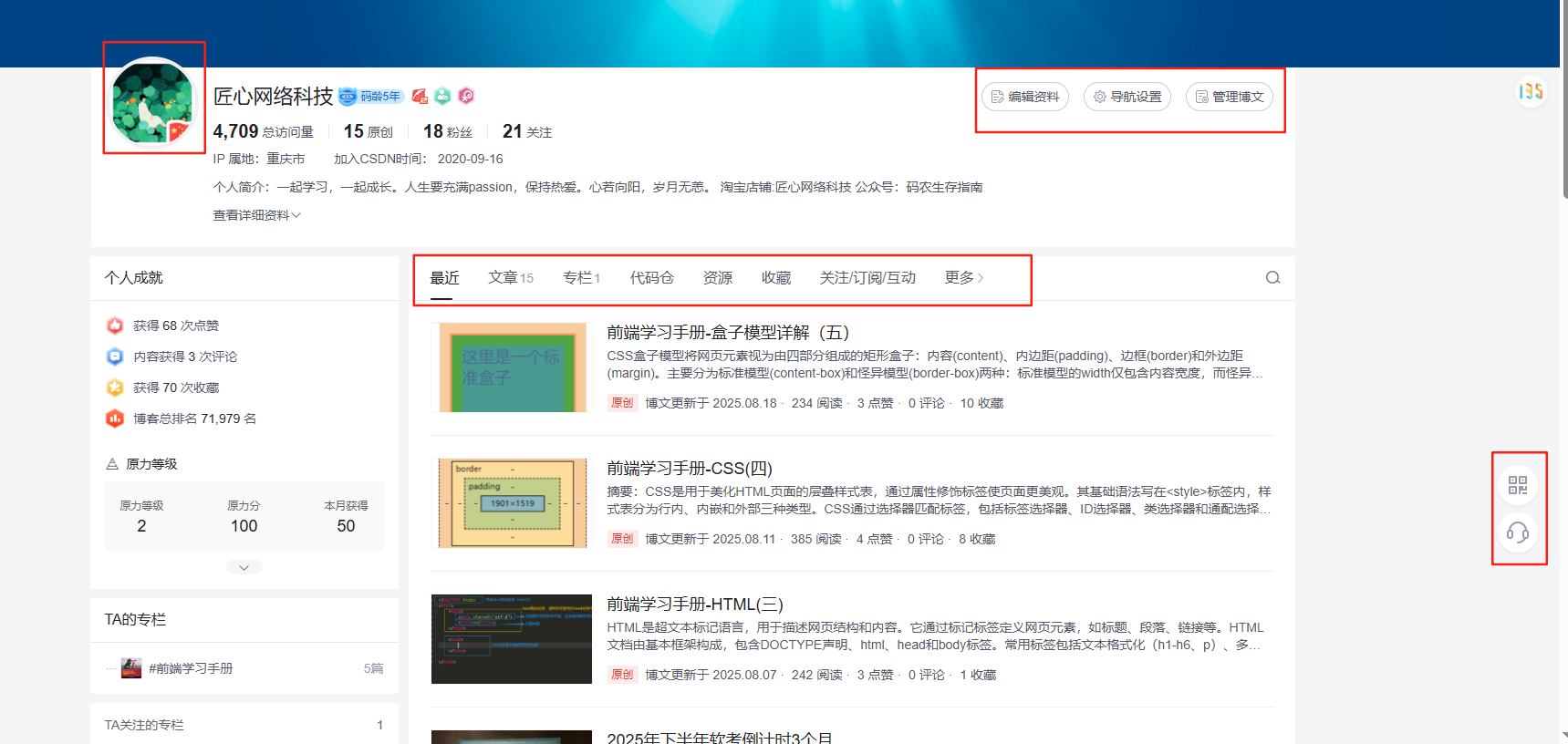Click the 获得 68 次点赞 like icon
The width and height of the screenshot is (1568, 744).
click(x=115, y=325)
